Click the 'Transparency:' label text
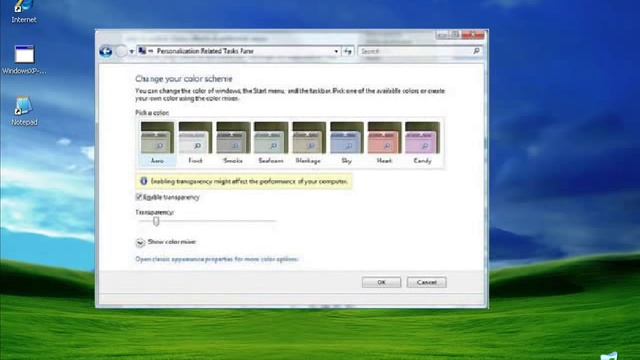The width and height of the screenshot is (640, 360). pos(155,212)
